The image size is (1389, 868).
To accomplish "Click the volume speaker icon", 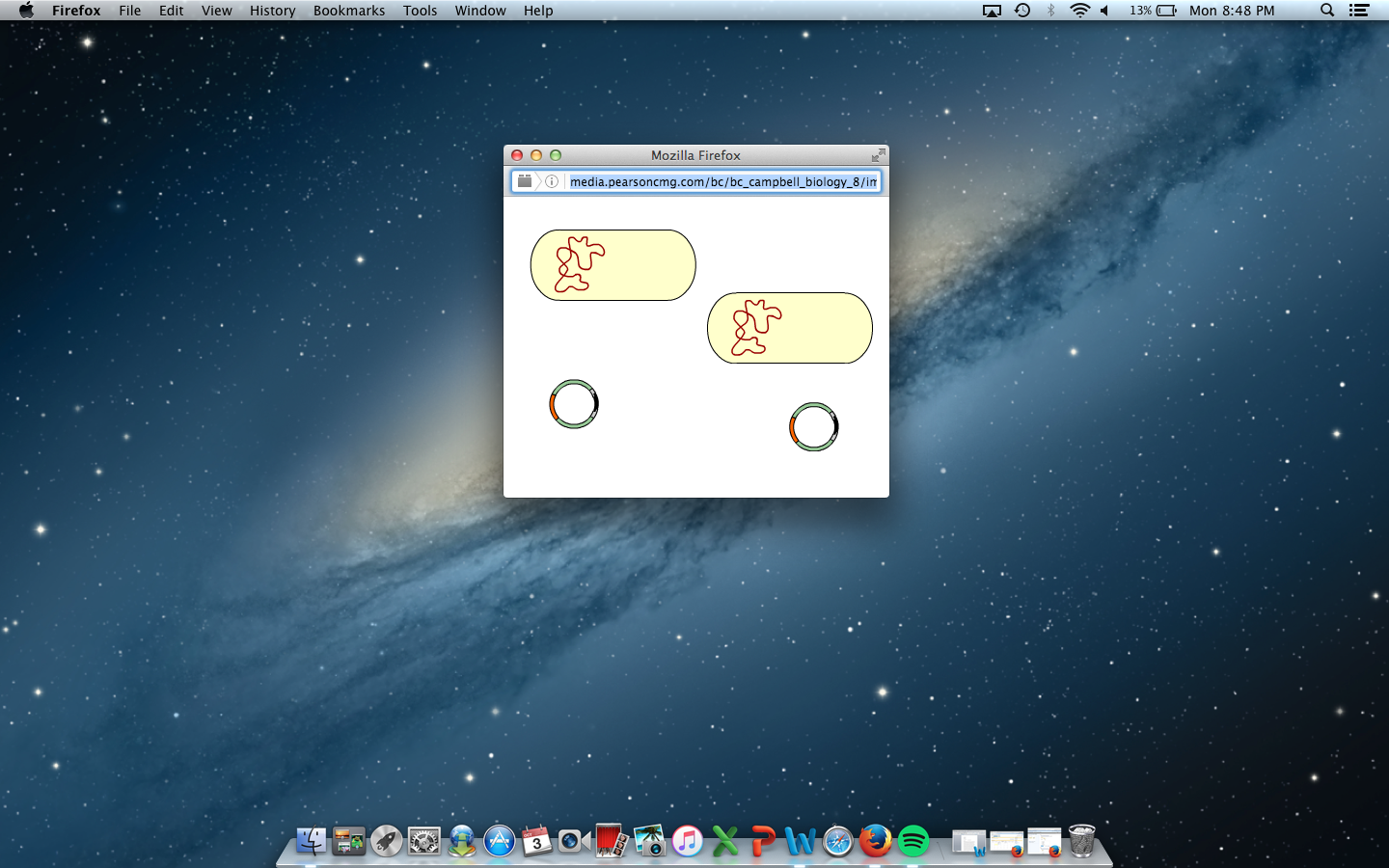I will [x=1105, y=11].
